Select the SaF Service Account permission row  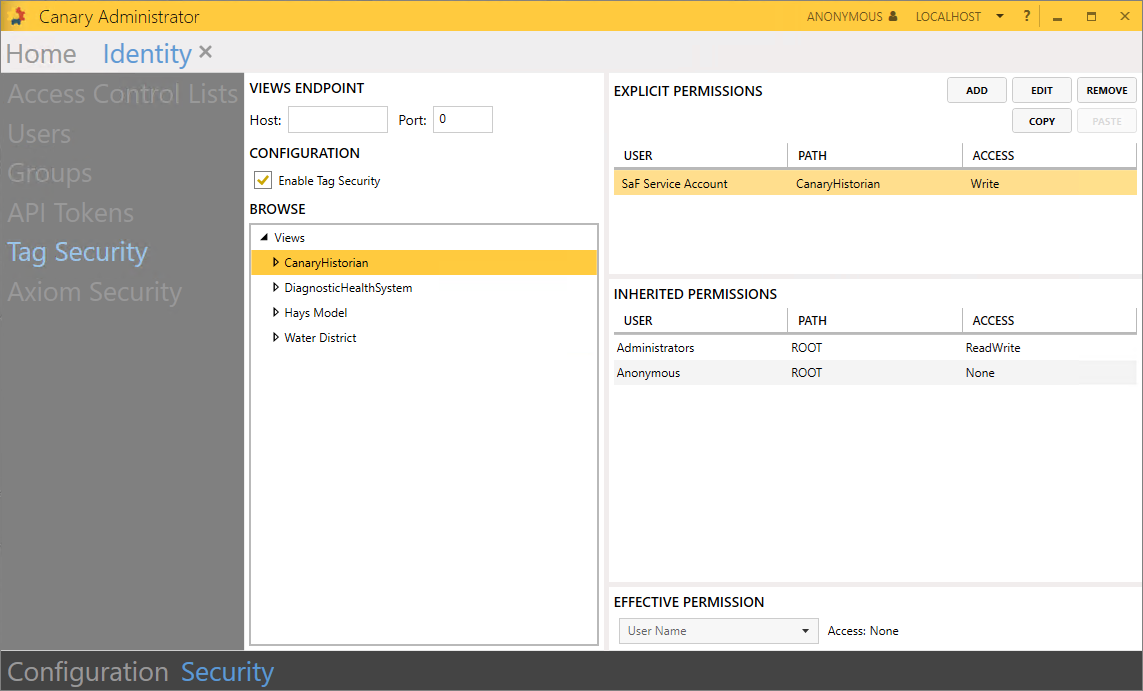tap(875, 184)
